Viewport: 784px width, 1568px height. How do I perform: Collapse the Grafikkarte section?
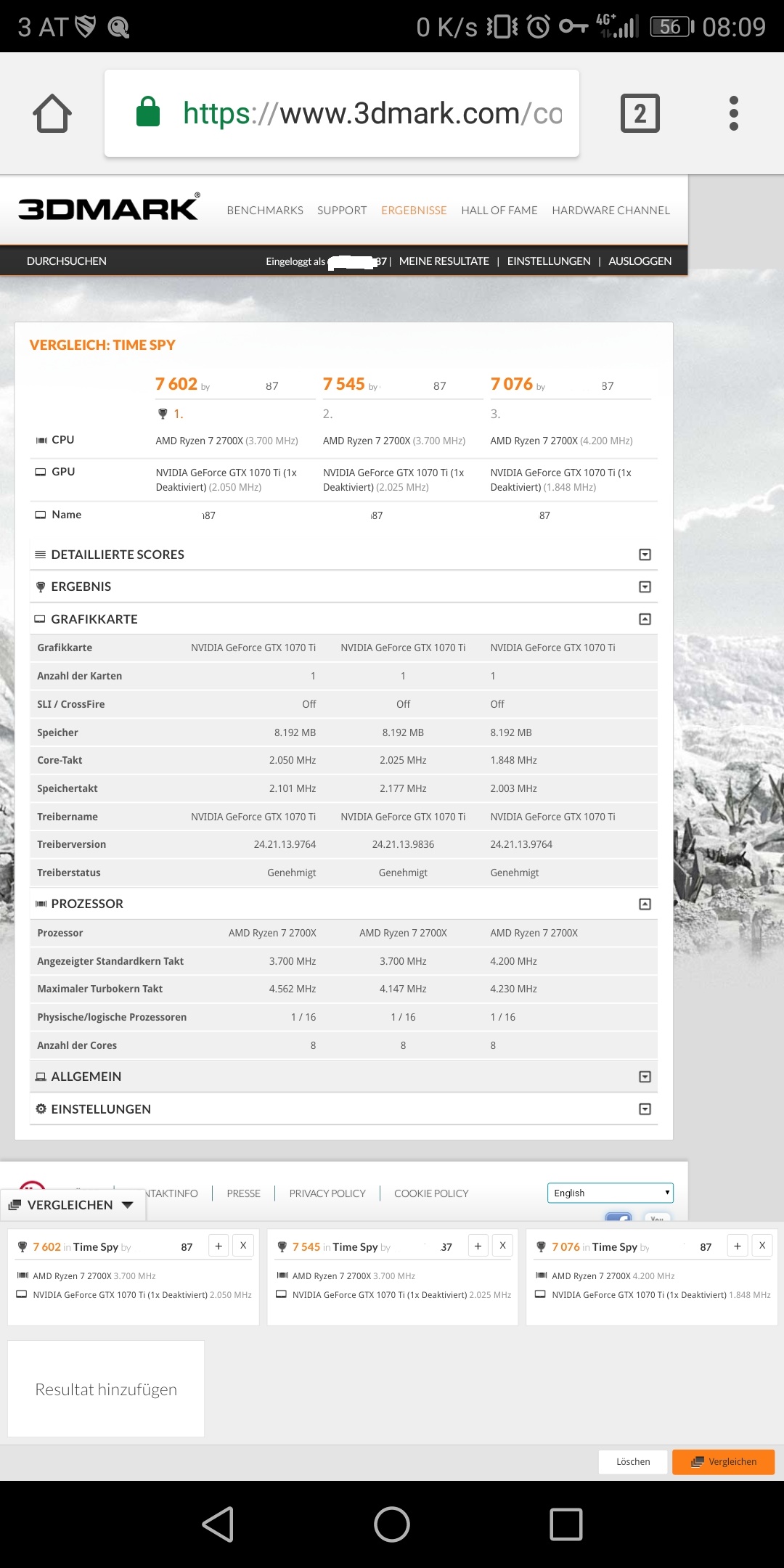point(645,619)
